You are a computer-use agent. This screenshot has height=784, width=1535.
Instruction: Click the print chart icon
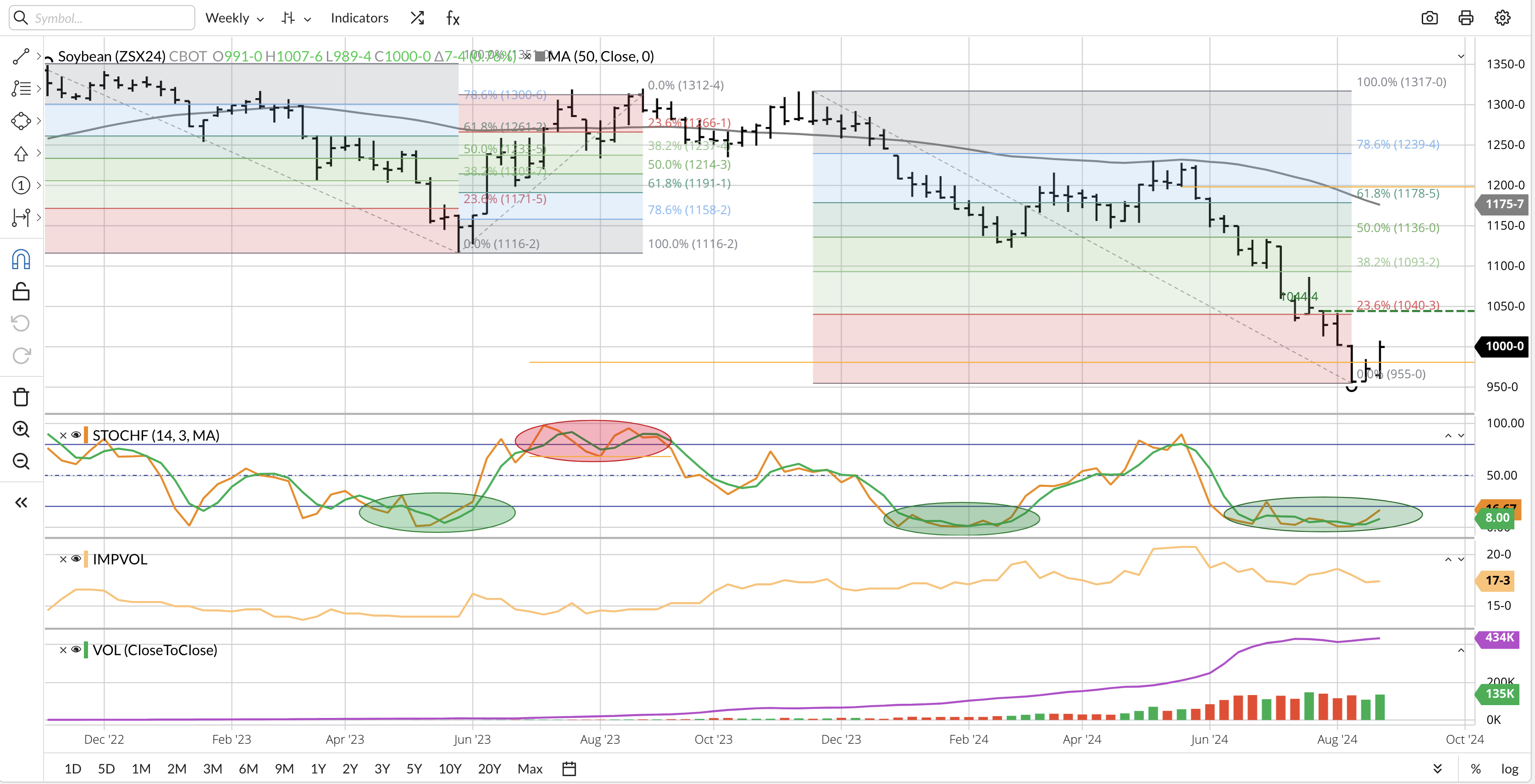(x=1466, y=18)
